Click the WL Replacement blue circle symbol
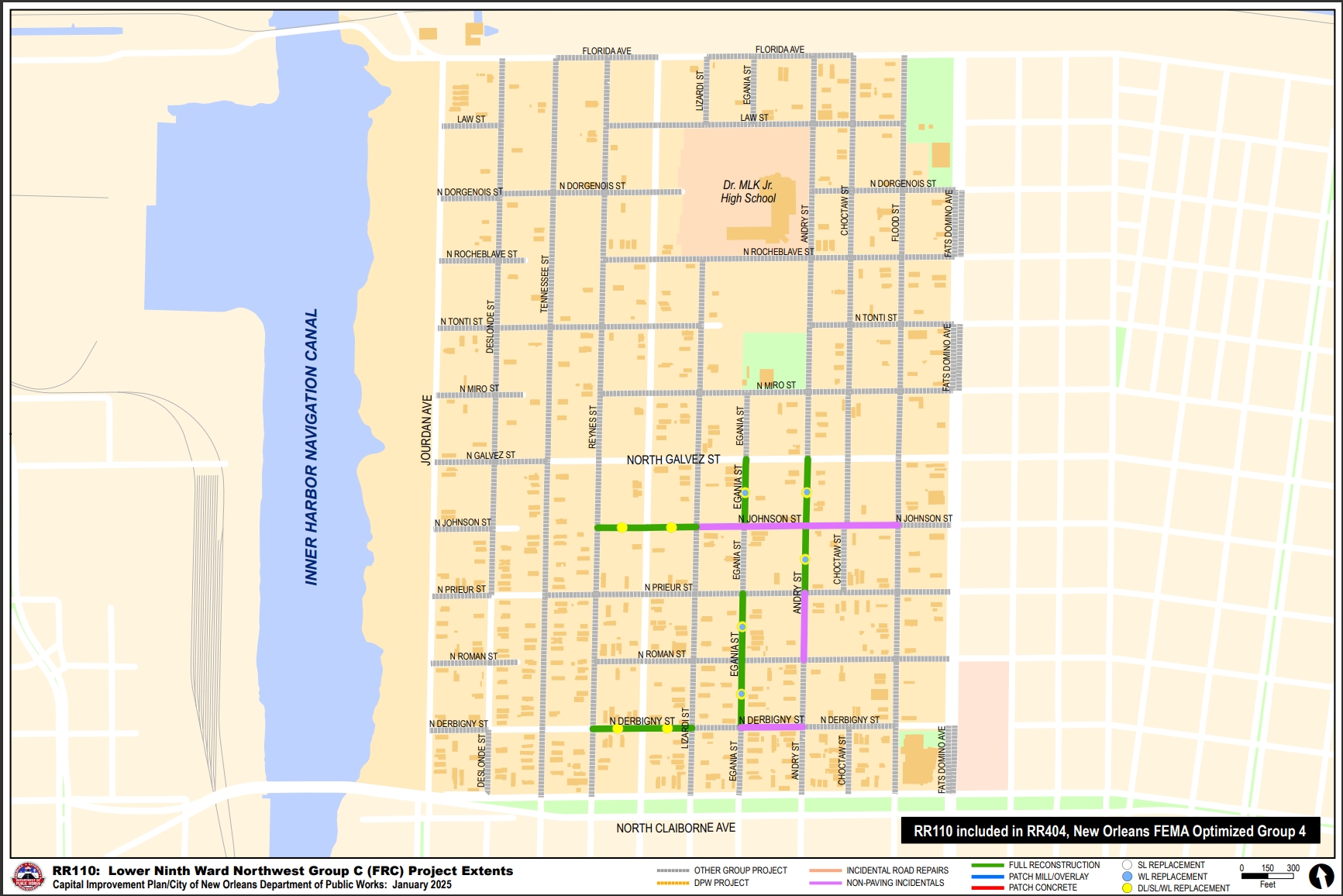Screen dimensions: 1343x896 pyautogui.click(x=1127, y=877)
